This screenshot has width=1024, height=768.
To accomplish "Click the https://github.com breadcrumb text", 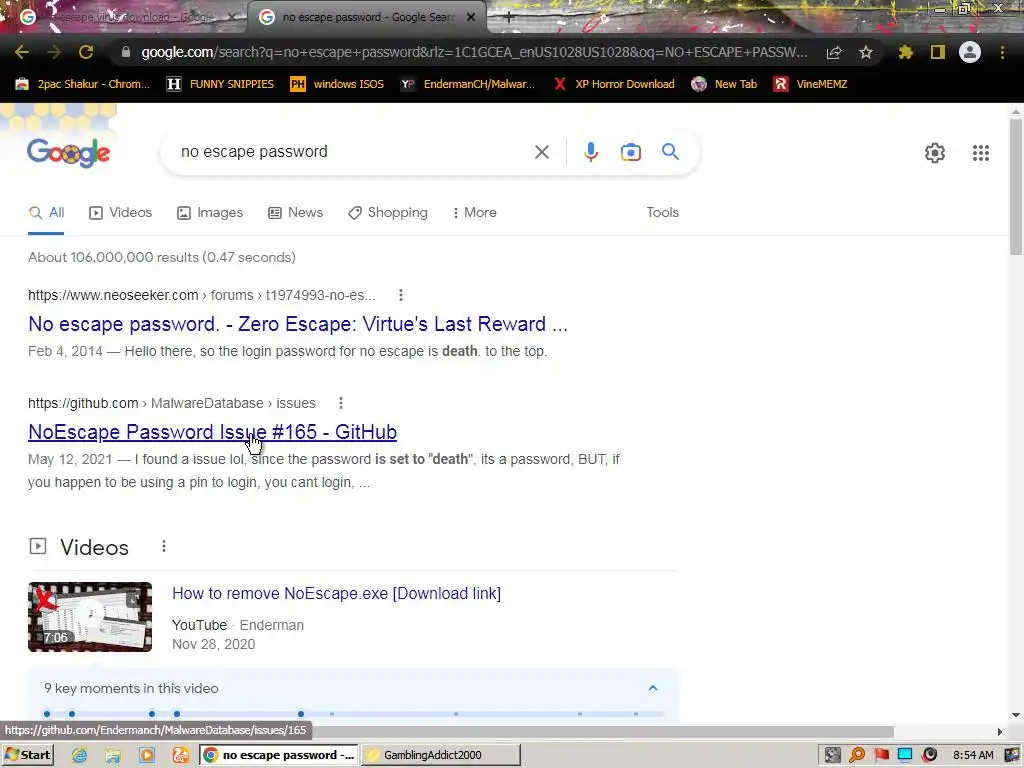I will click(83, 403).
